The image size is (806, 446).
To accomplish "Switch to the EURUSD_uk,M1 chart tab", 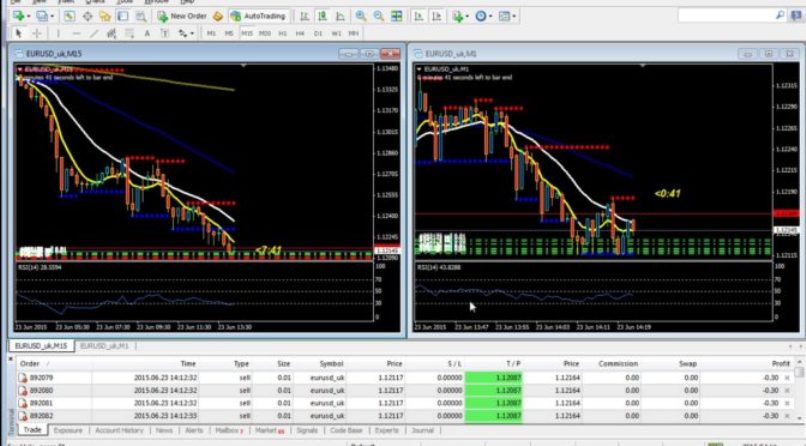I will (x=105, y=345).
